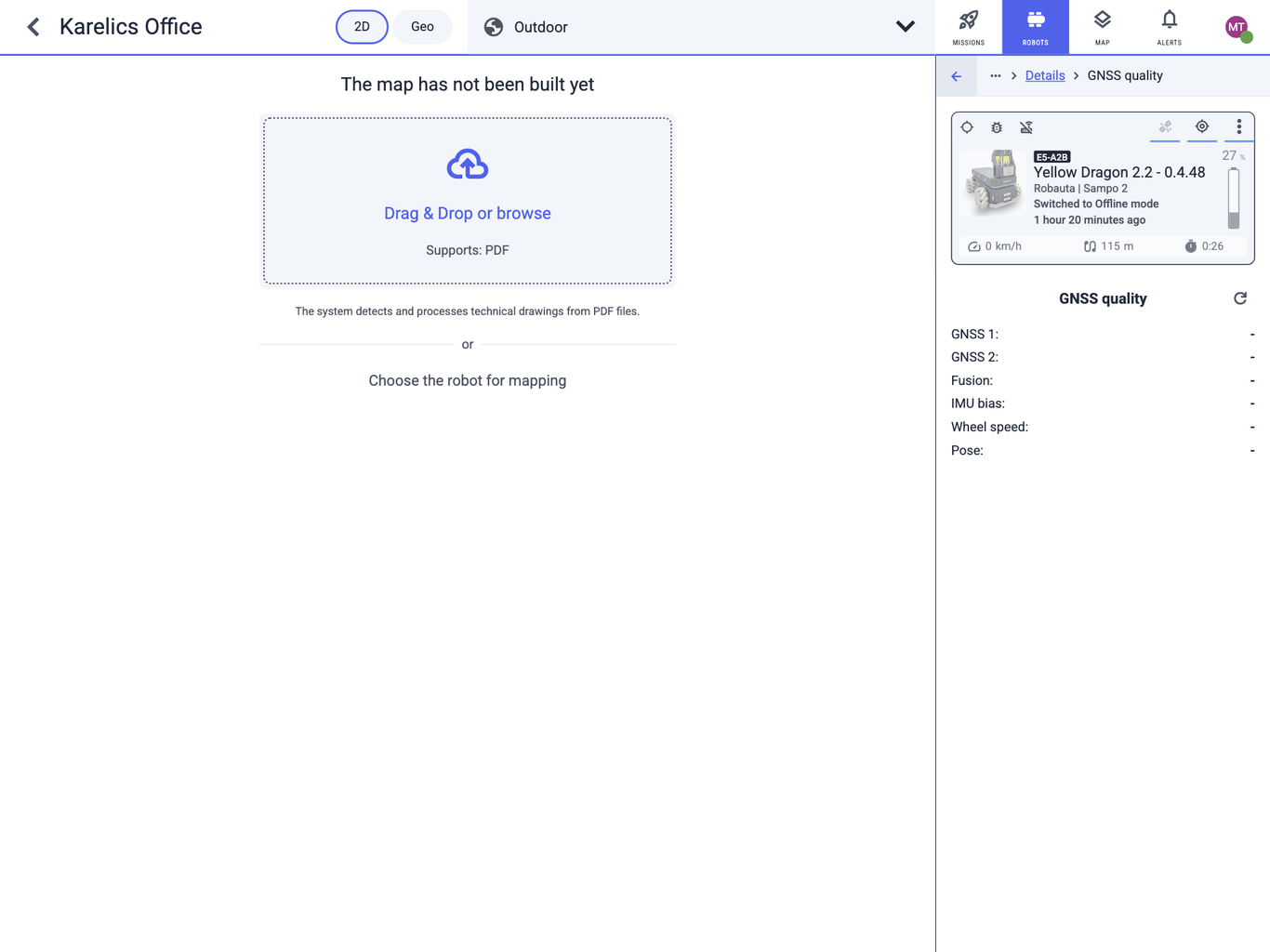Click the stopwatch 0:26 icon

[1190, 246]
